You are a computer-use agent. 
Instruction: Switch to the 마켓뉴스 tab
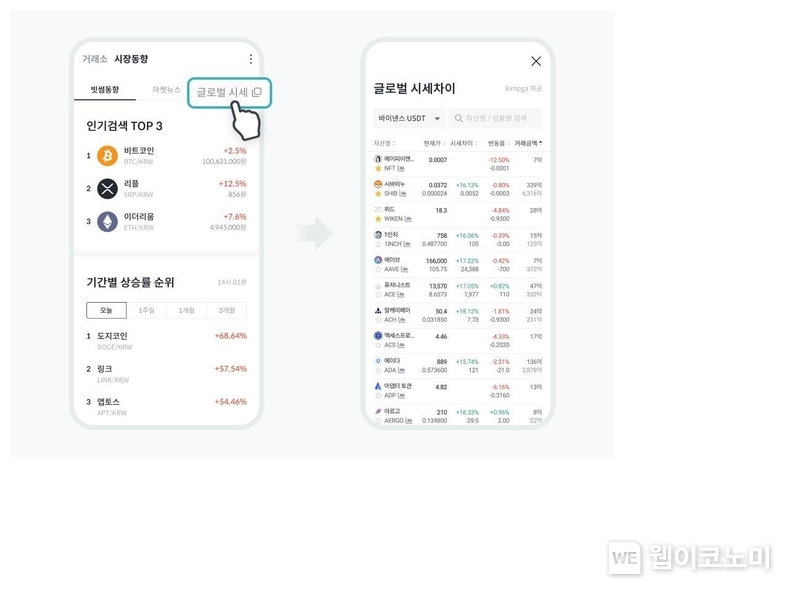click(x=166, y=90)
